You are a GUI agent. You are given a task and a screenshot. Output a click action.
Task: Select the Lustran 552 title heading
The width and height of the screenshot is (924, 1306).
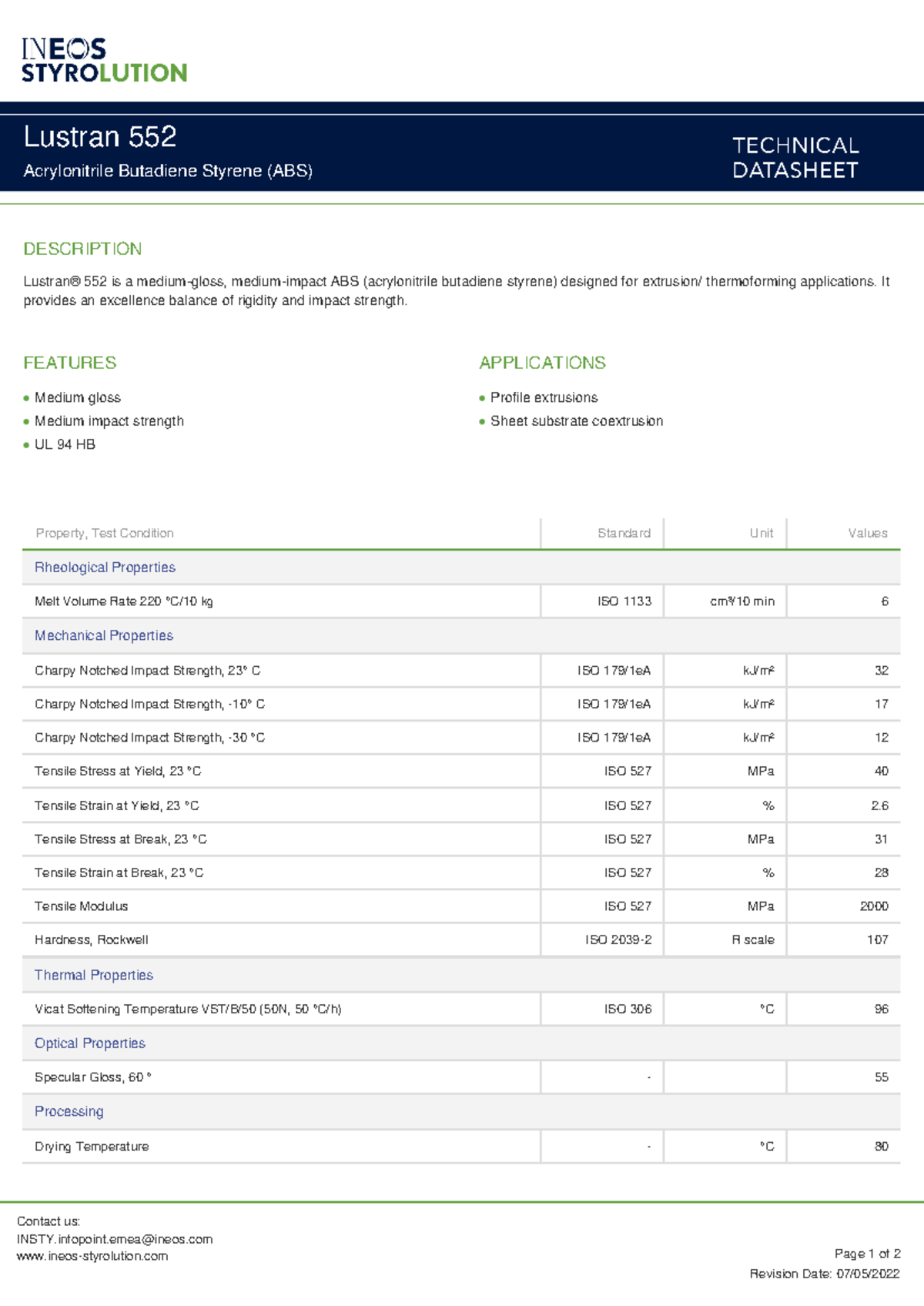[100, 137]
